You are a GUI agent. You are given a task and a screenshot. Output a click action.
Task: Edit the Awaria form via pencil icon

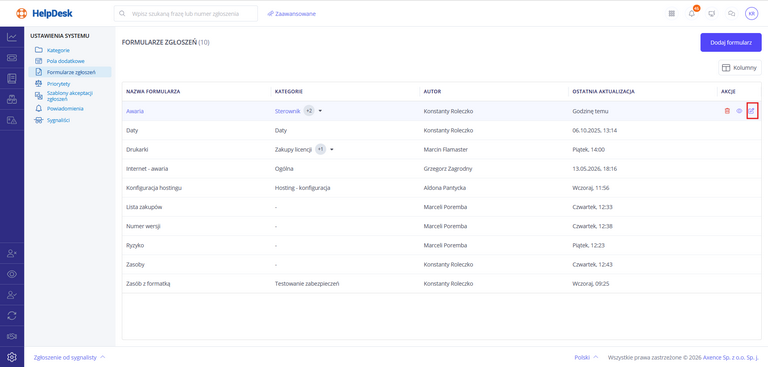click(x=751, y=111)
